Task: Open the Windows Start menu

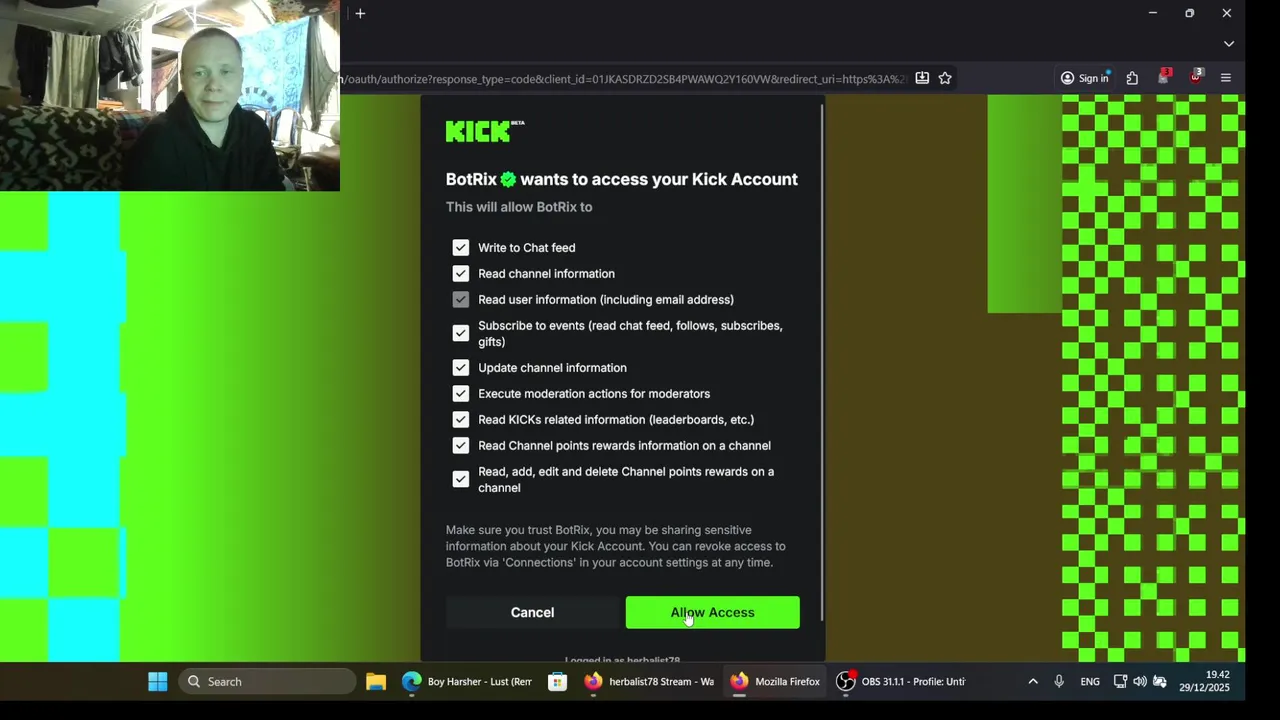Action: click(x=158, y=681)
